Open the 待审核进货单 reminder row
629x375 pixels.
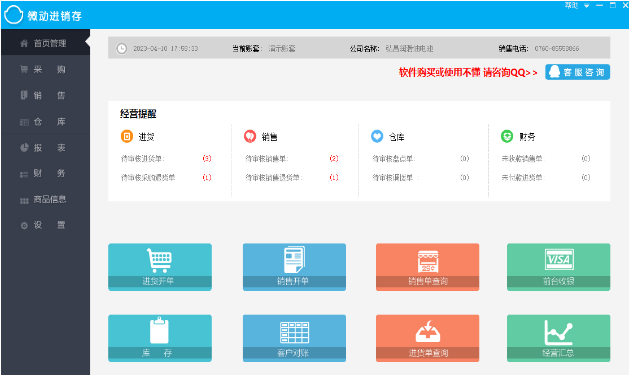click(166, 159)
